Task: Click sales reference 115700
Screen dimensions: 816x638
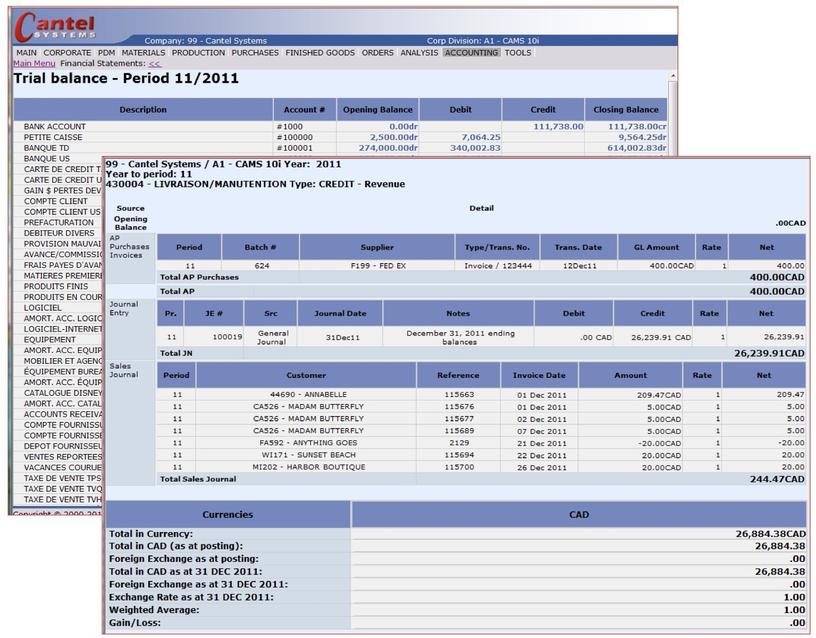Action: click(x=459, y=467)
